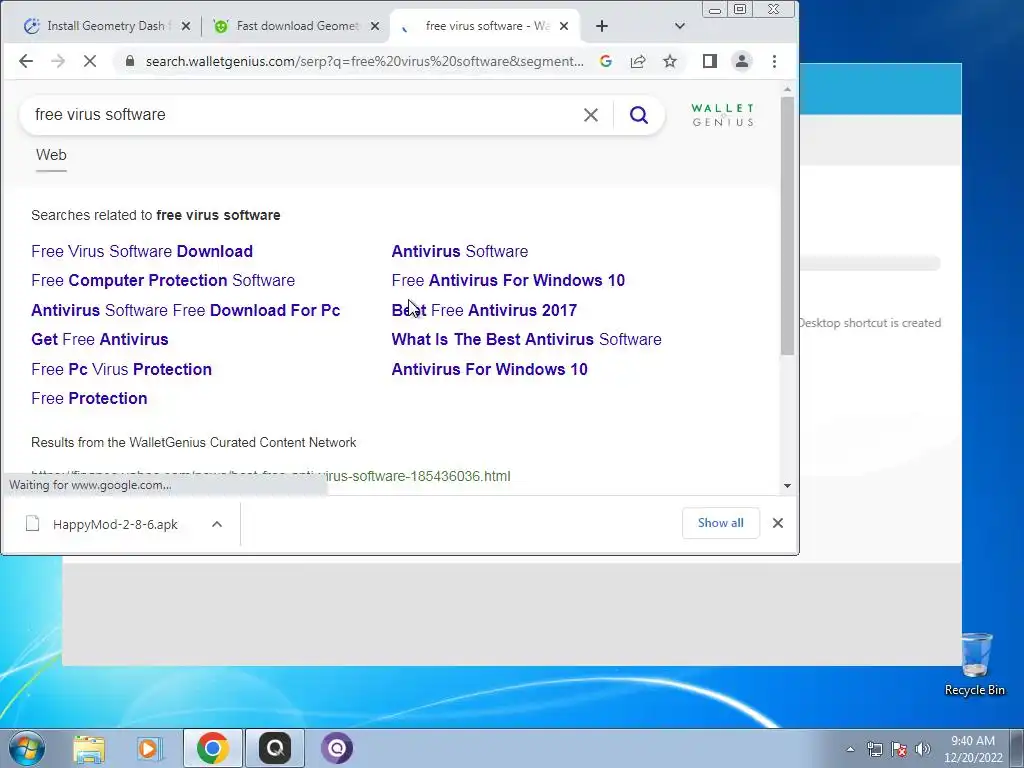Open the Get Free Antivirus link
The width and height of the screenshot is (1024, 768).
pos(99,340)
